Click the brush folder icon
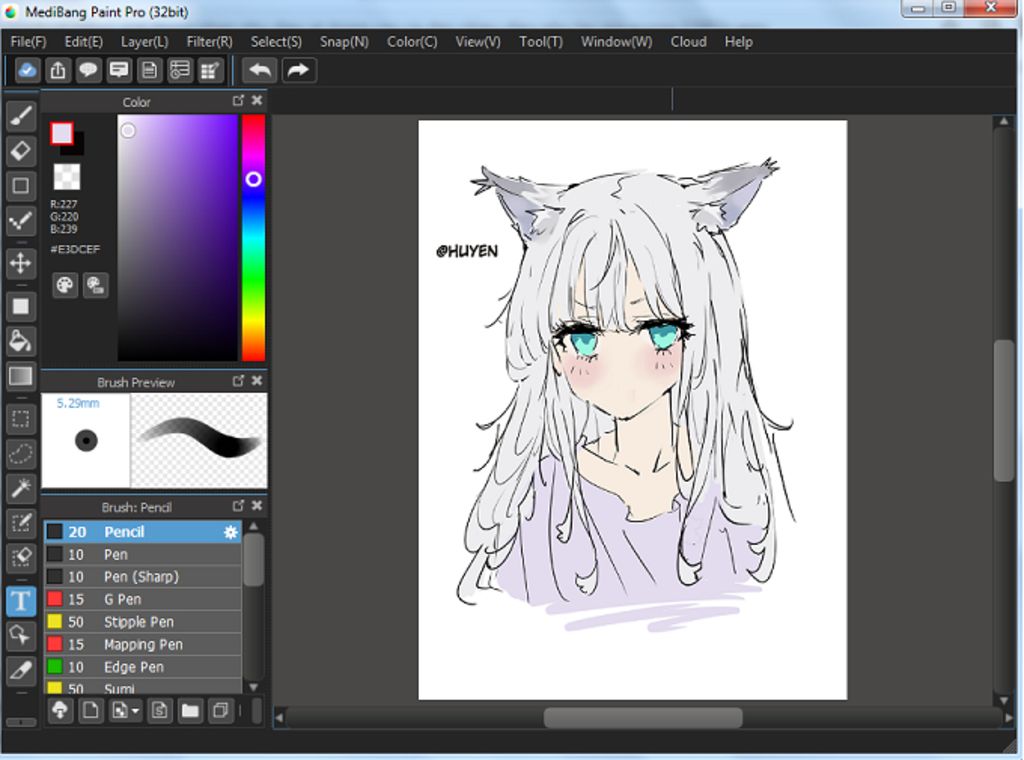This screenshot has width=1024, height=760. [190, 710]
